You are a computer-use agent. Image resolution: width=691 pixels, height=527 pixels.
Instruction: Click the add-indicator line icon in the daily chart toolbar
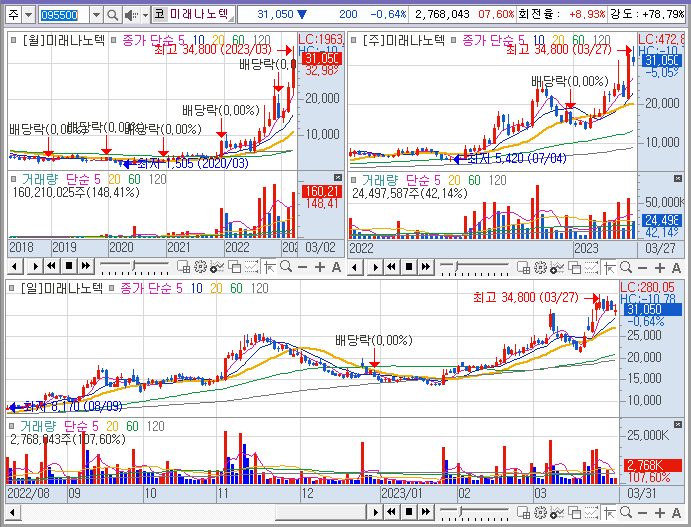pos(557,512)
